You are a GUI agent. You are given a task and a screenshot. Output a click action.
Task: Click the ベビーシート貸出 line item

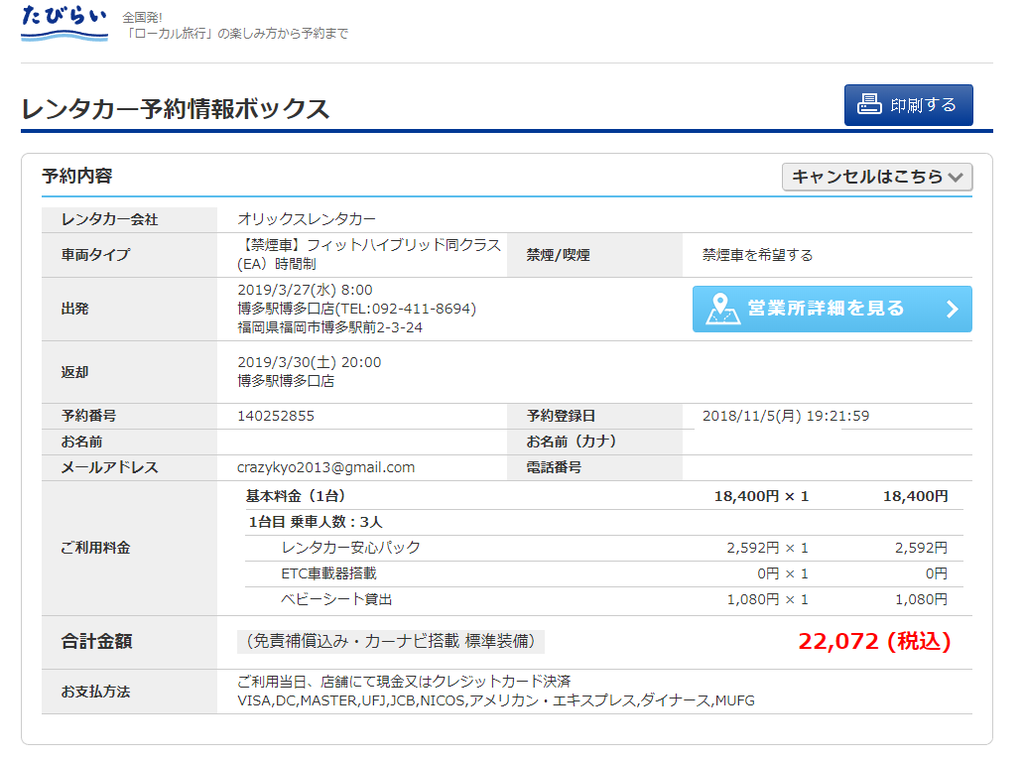click(x=336, y=599)
